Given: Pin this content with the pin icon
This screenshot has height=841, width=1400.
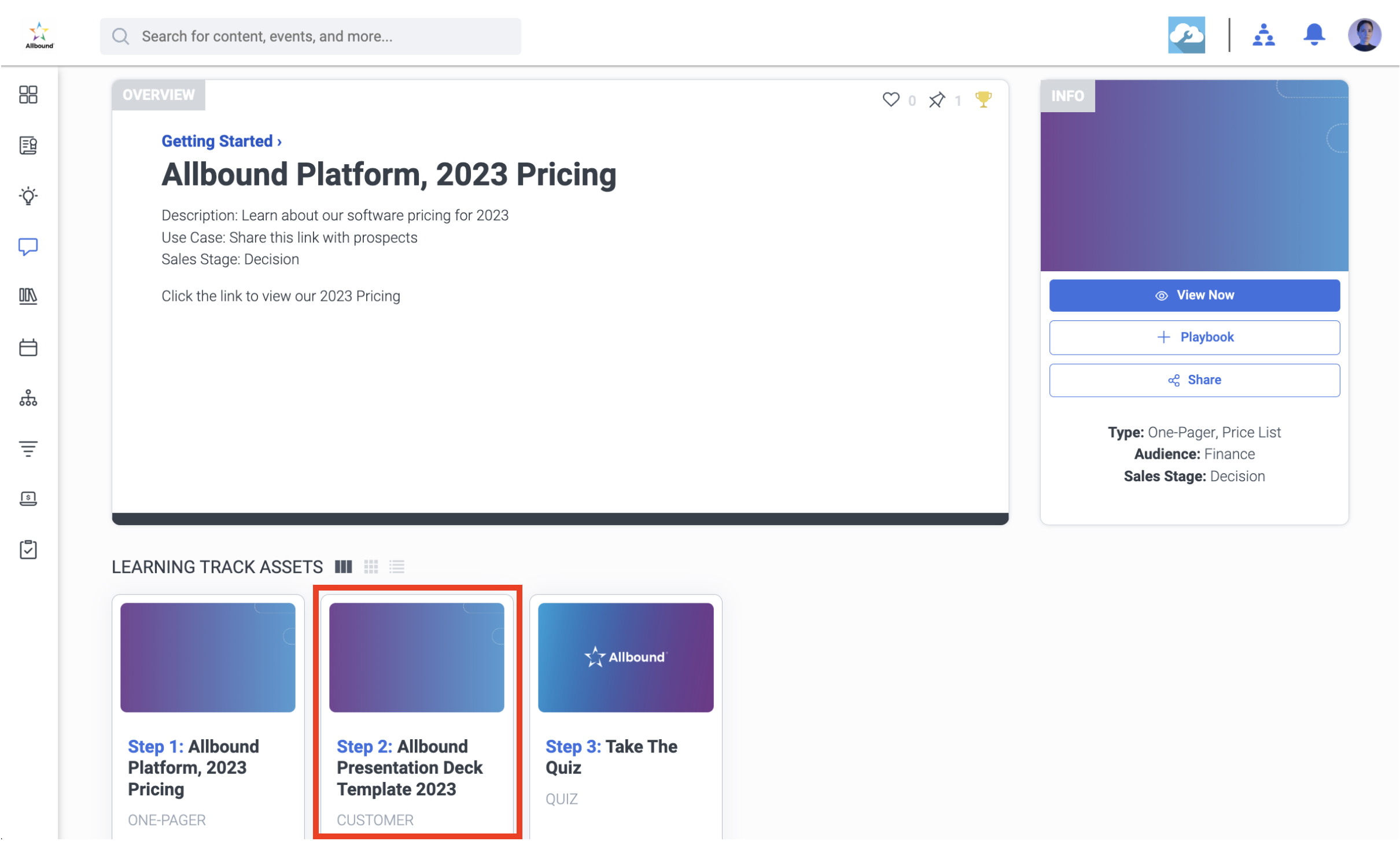Looking at the screenshot, I should pyautogui.click(x=937, y=100).
